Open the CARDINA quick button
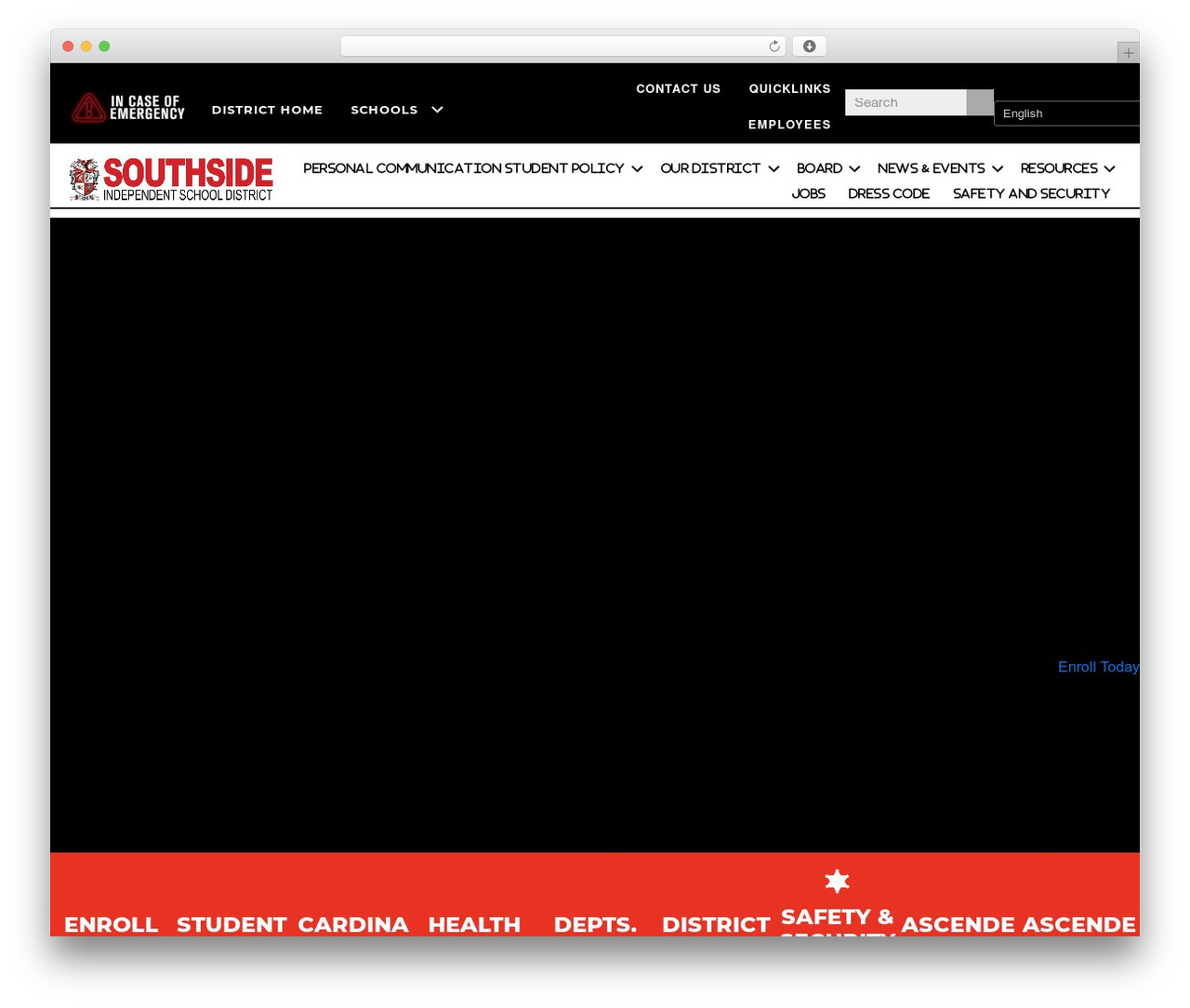 click(353, 924)
